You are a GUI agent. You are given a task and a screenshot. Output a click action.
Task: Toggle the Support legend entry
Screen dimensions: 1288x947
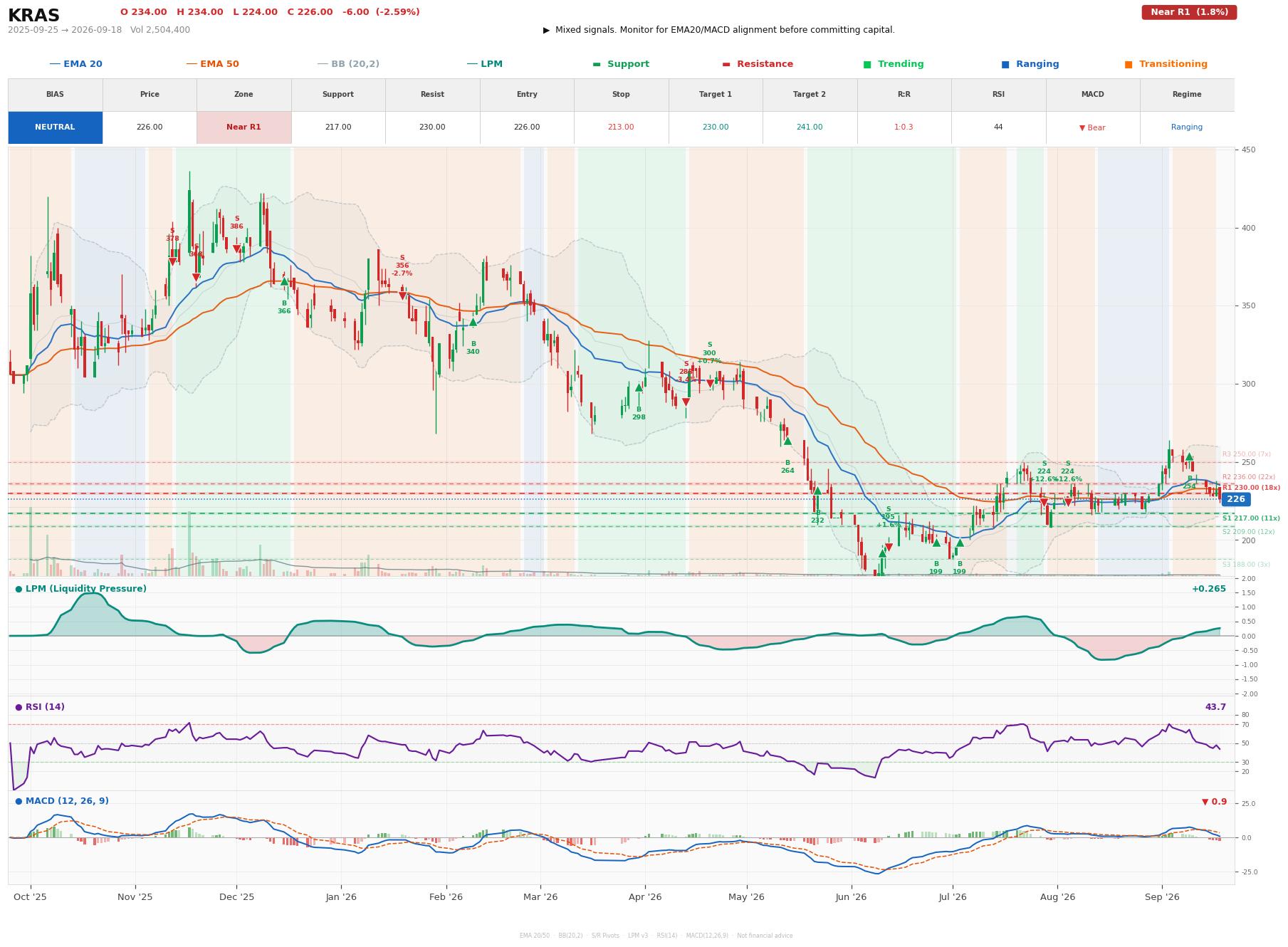[x=620, y=64]
